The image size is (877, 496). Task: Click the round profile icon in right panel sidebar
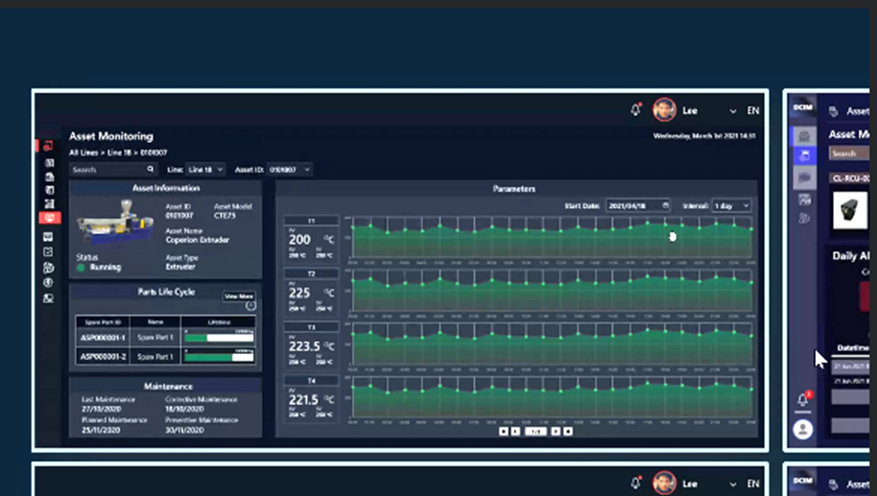tap(803, 429)
